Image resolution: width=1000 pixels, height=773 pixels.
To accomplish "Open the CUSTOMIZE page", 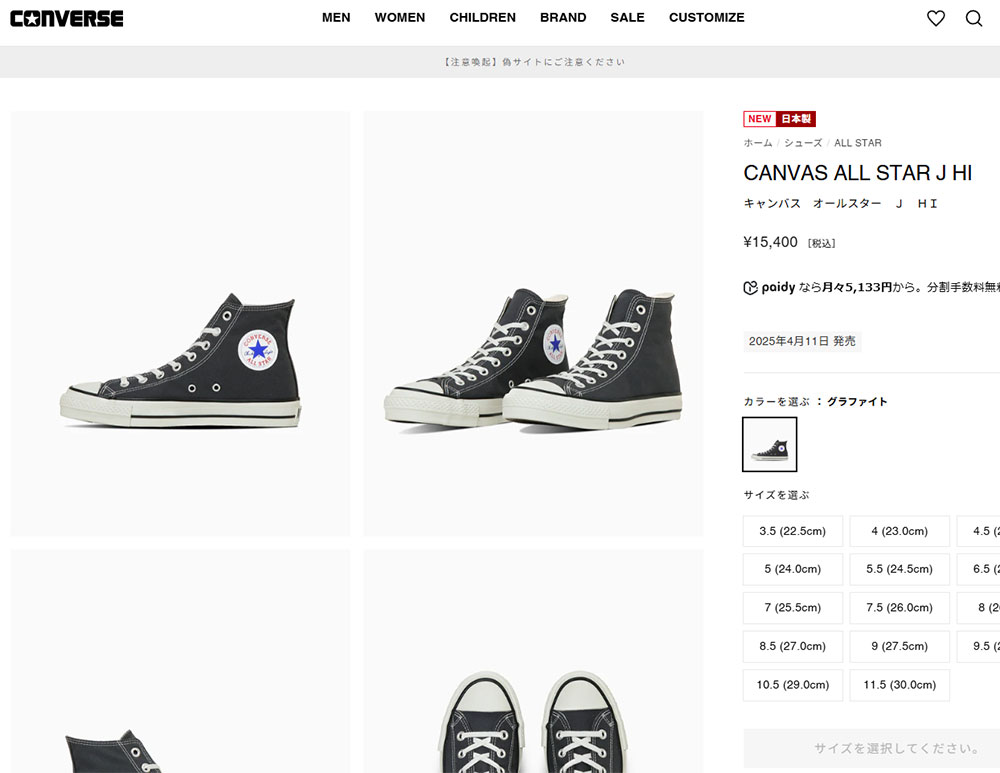I will coord(706,18).
